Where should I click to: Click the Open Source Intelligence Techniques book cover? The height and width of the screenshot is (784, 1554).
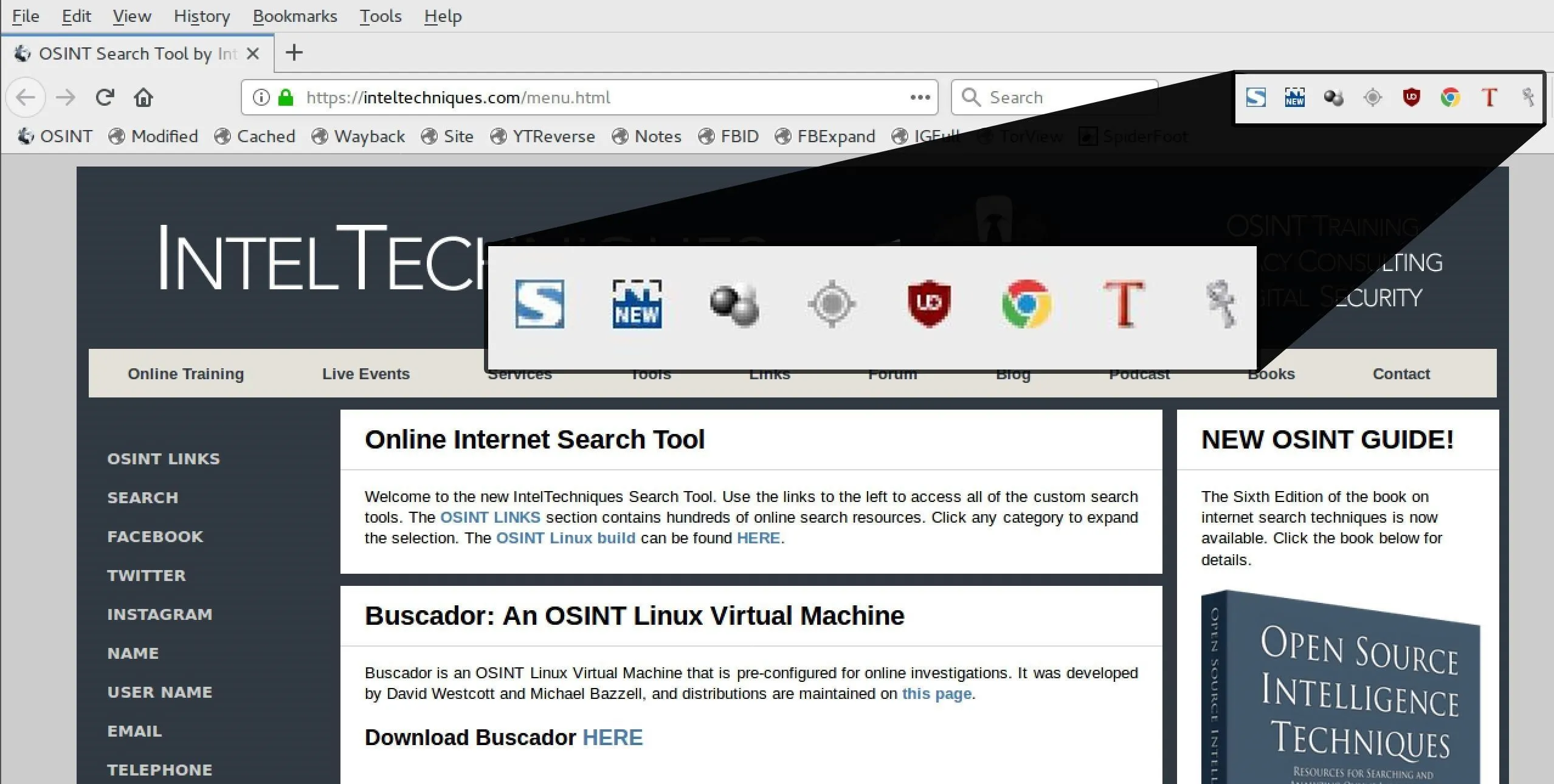tap(1341, 687)
